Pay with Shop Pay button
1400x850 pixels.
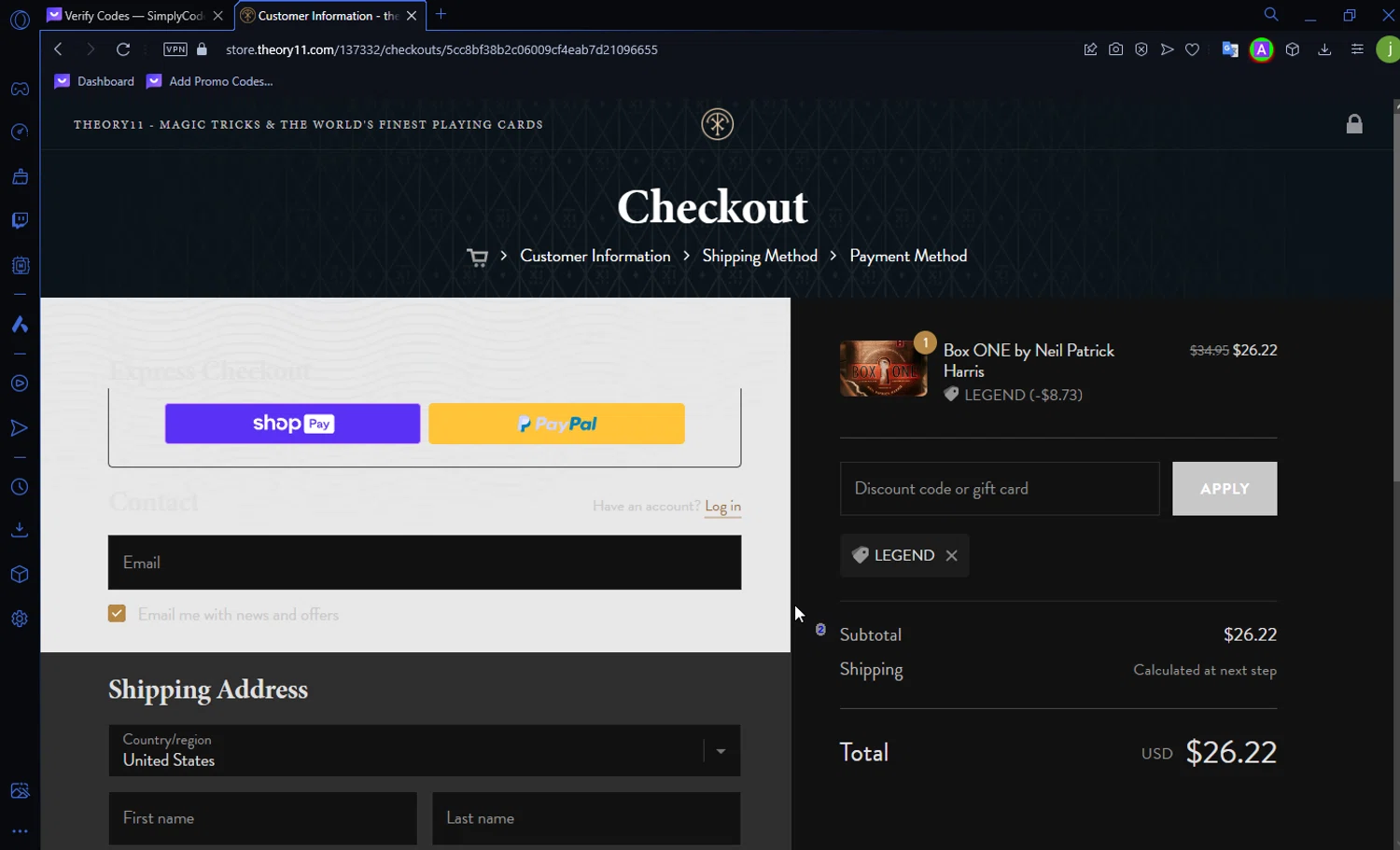click(292, 424)
